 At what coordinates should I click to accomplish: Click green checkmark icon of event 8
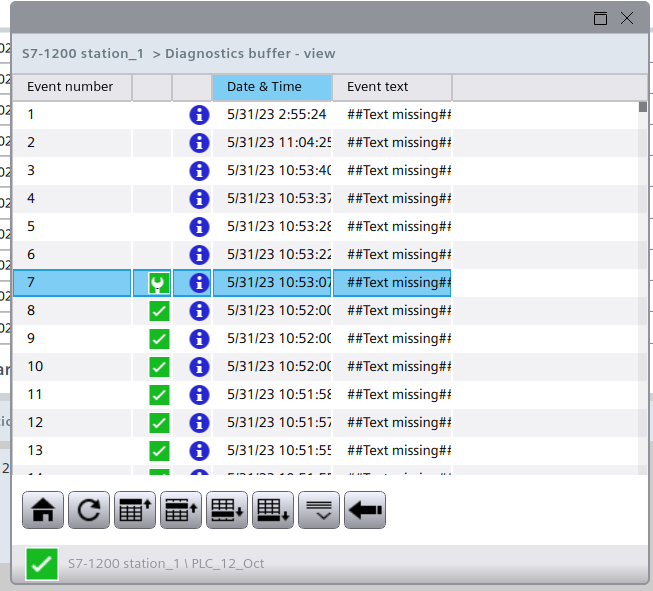point(159,311)
